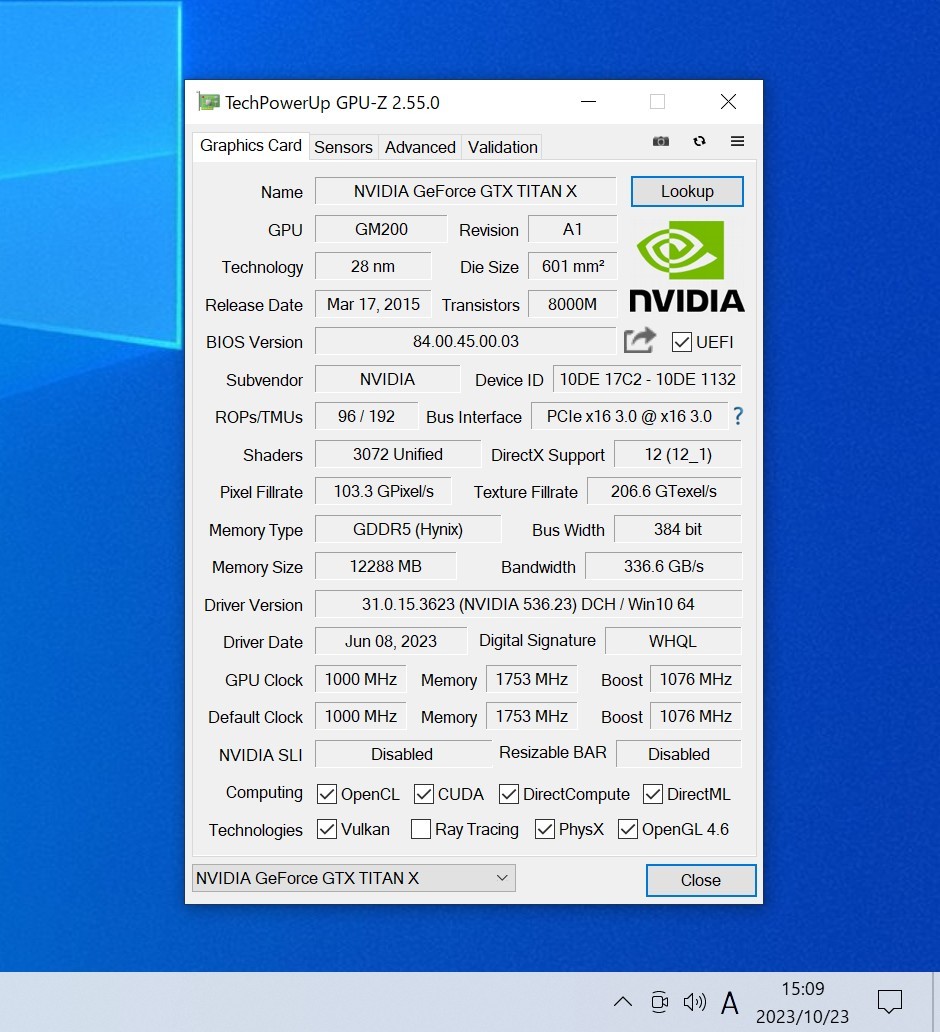Image resolution: width=940 pixels, height=1032 pixels.
Task: Click the Release Date Mar 17, 2015
Action: coord(373,304)
